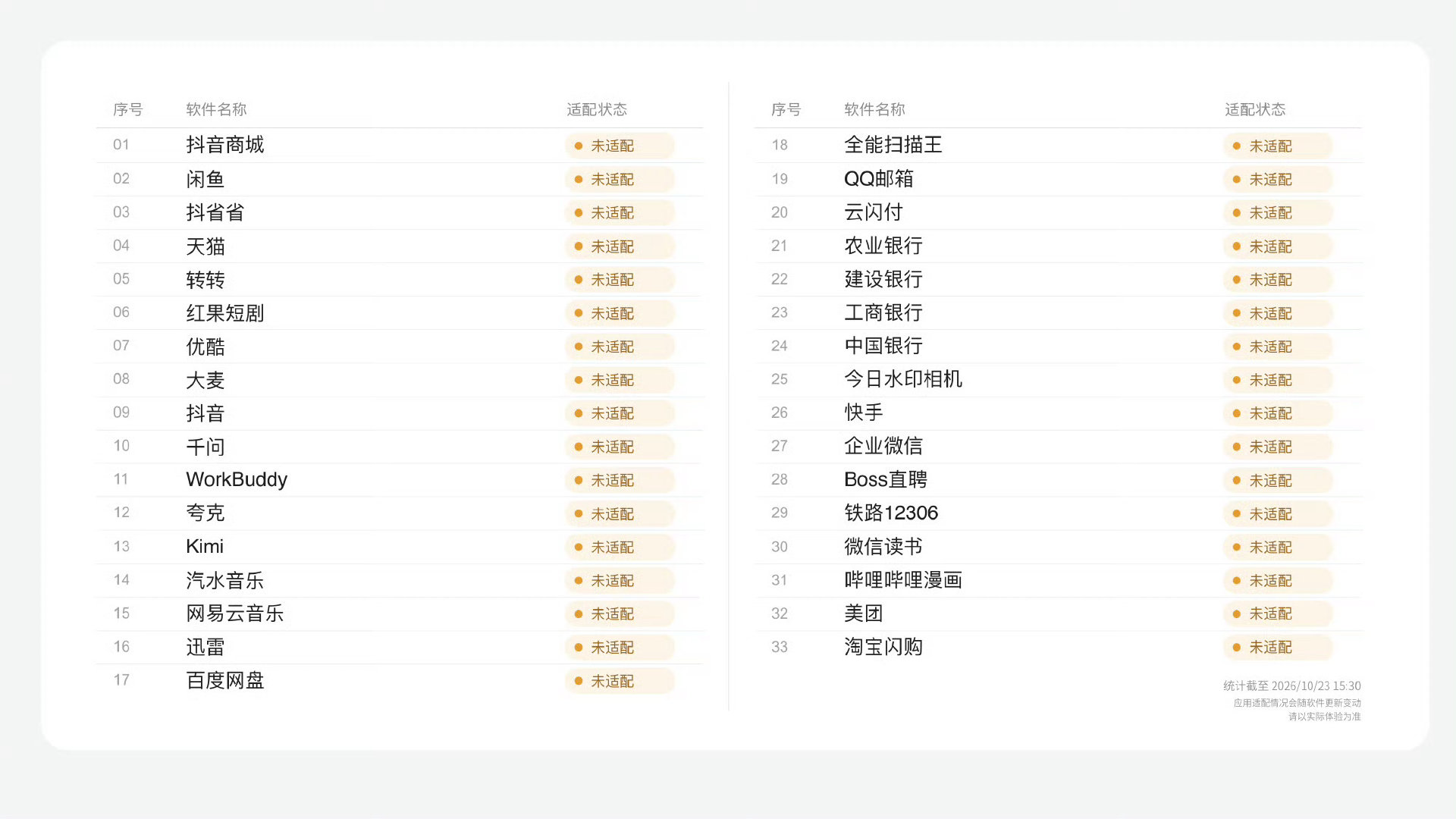
Task: Click the left table 软件名称 column header
Action: [216, 109]
